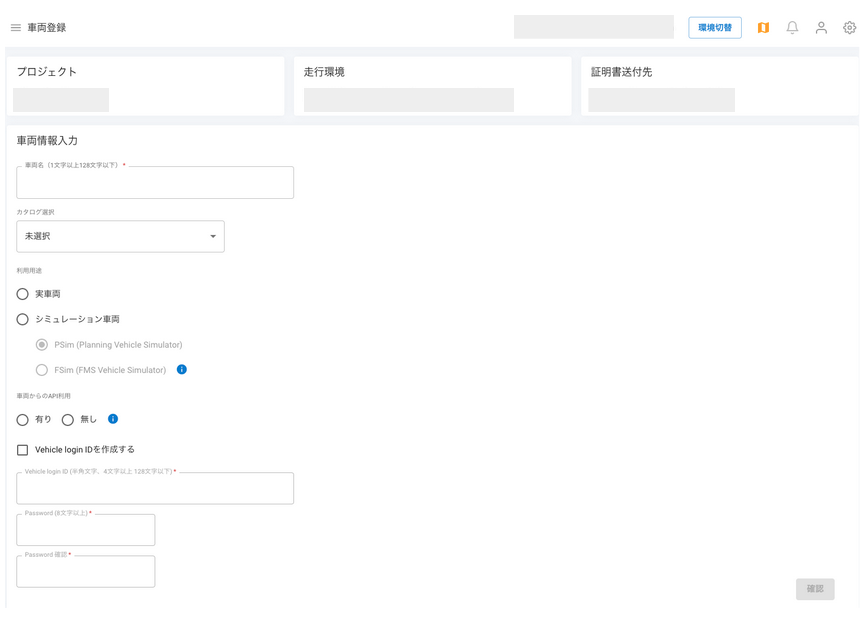This screenshot has height=625, width=866.
Task: Click the 車両登録 header title icon area
Action: click(x=46, y=27)
